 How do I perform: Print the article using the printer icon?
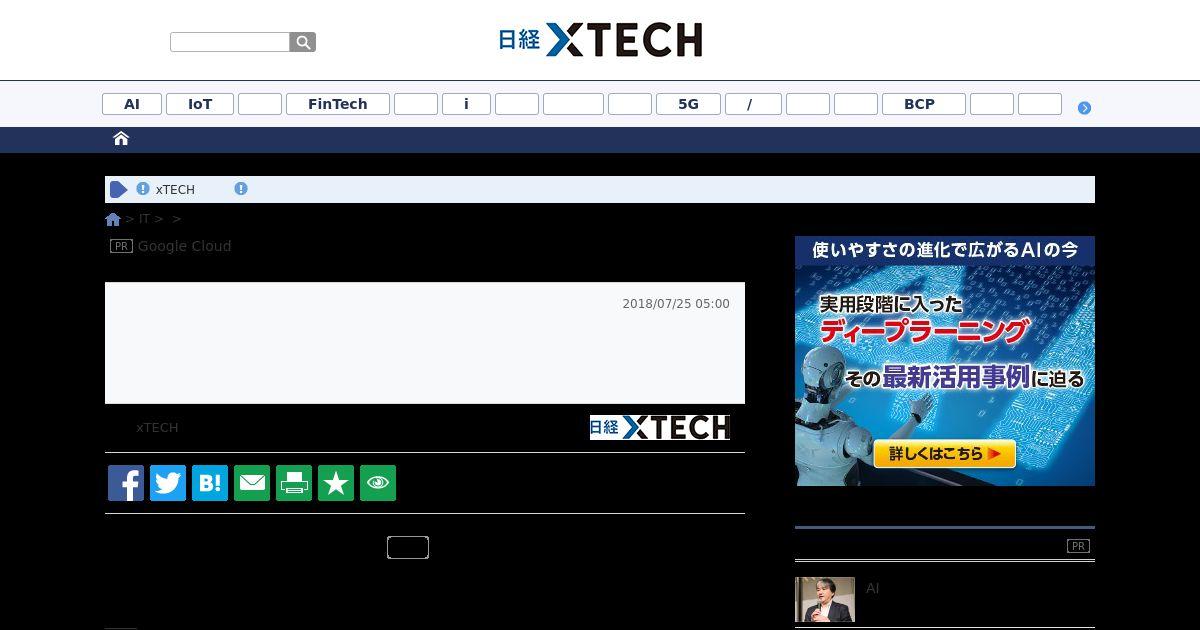coord(294,483)
